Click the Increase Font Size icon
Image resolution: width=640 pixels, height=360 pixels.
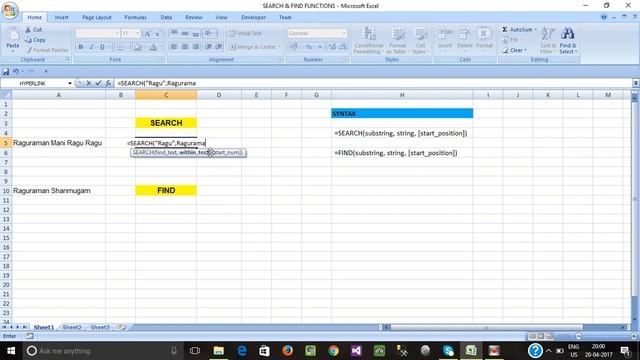148,33
